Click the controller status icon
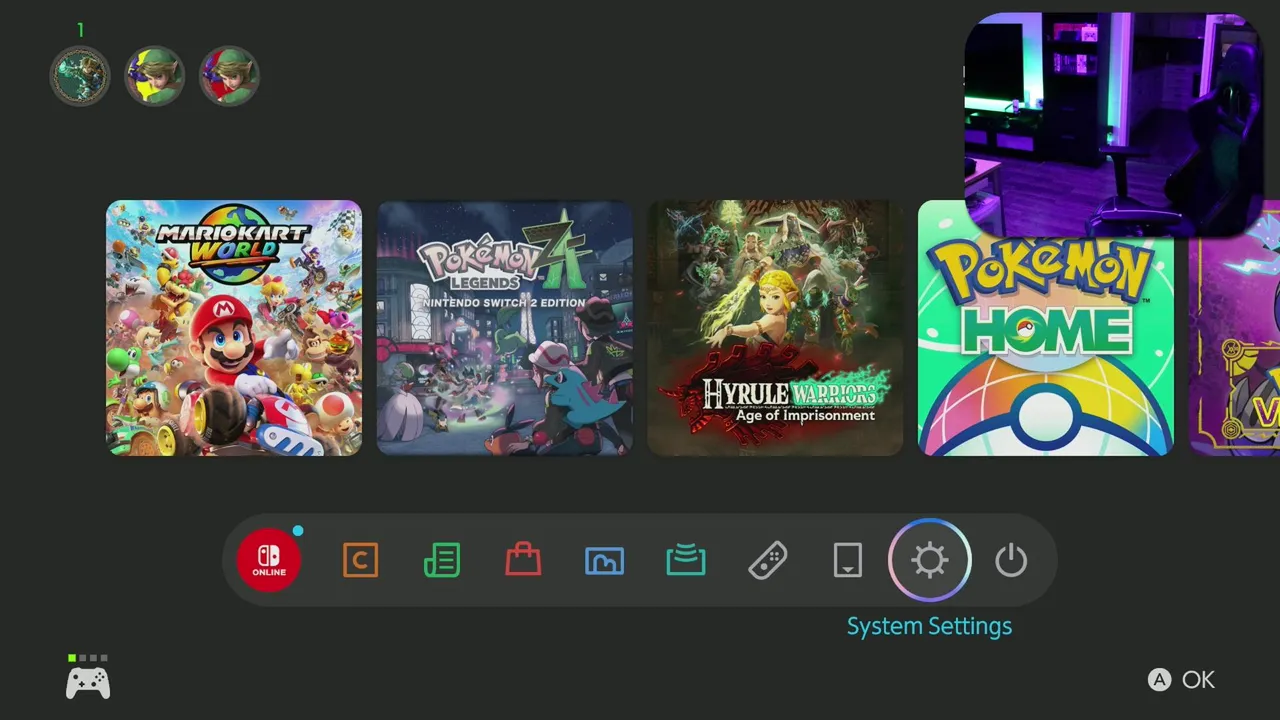Screen dimensions: 1280x720 coord(88,679)
